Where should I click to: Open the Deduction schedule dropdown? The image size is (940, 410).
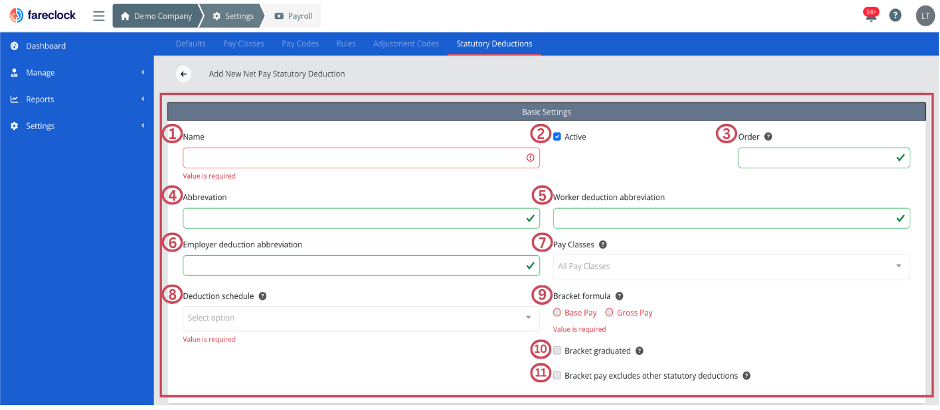coord(361,318)
